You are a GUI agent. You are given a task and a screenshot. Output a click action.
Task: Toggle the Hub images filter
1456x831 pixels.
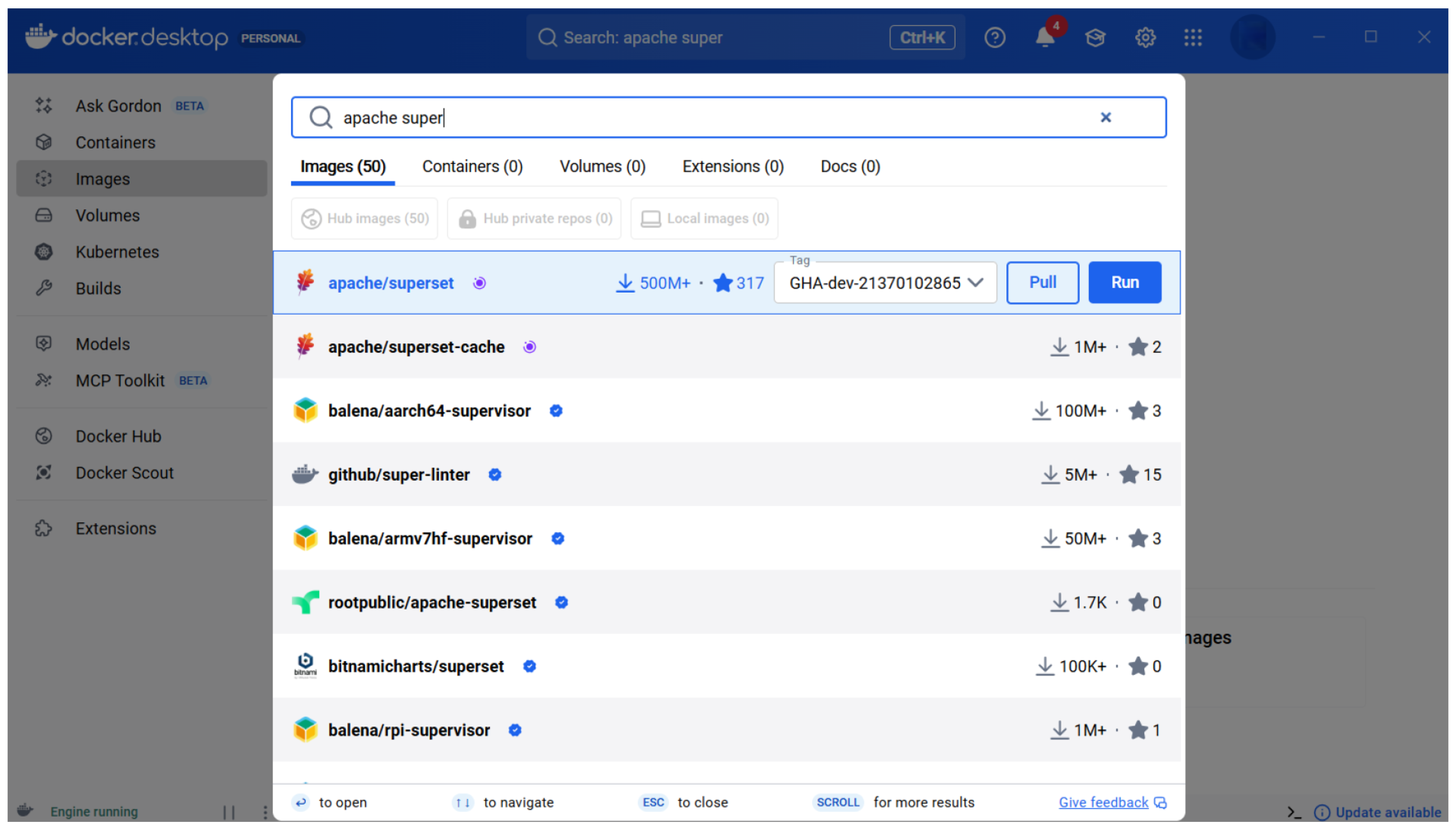[364, 218]
